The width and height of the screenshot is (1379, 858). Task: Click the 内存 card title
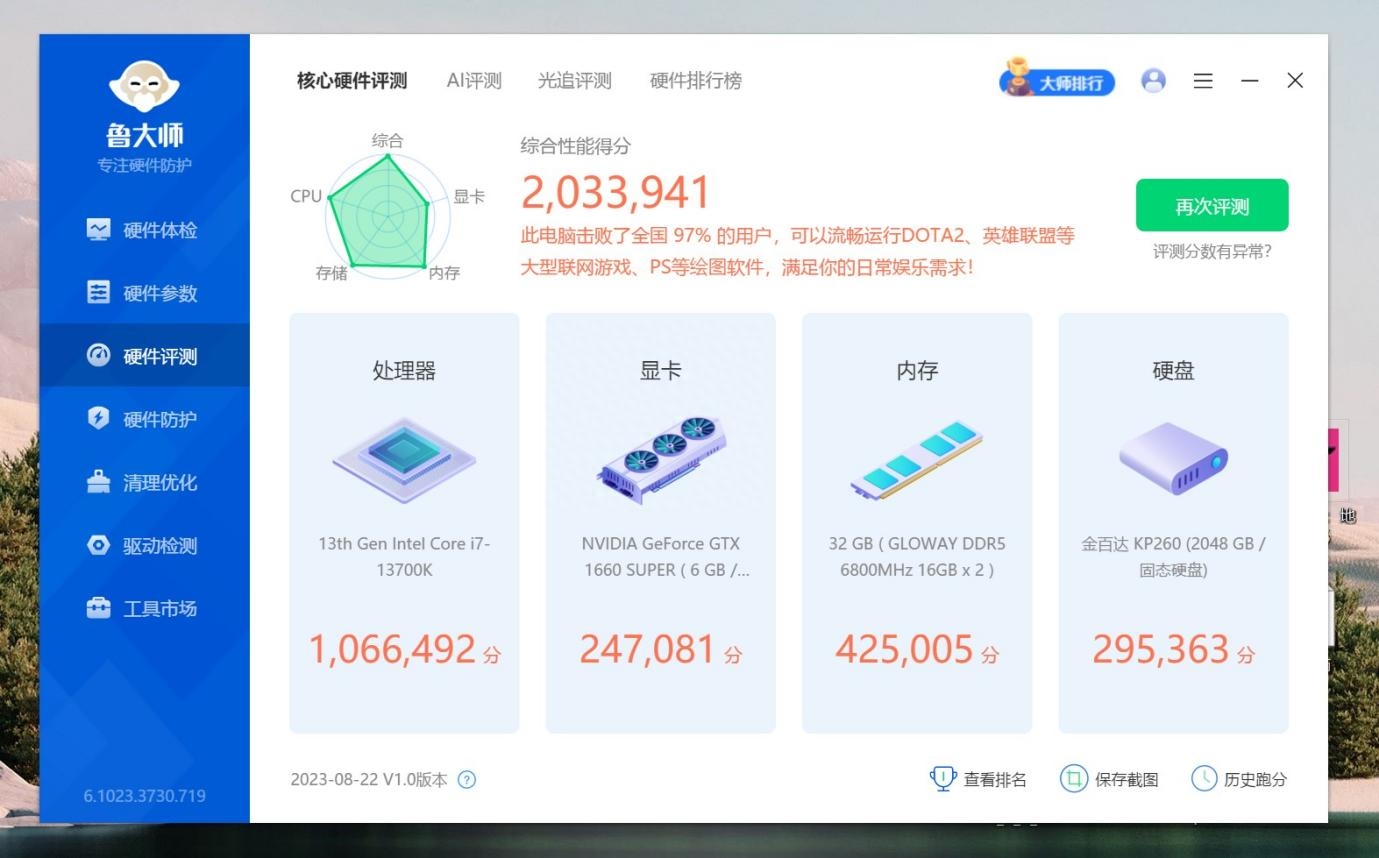point(917,371)
